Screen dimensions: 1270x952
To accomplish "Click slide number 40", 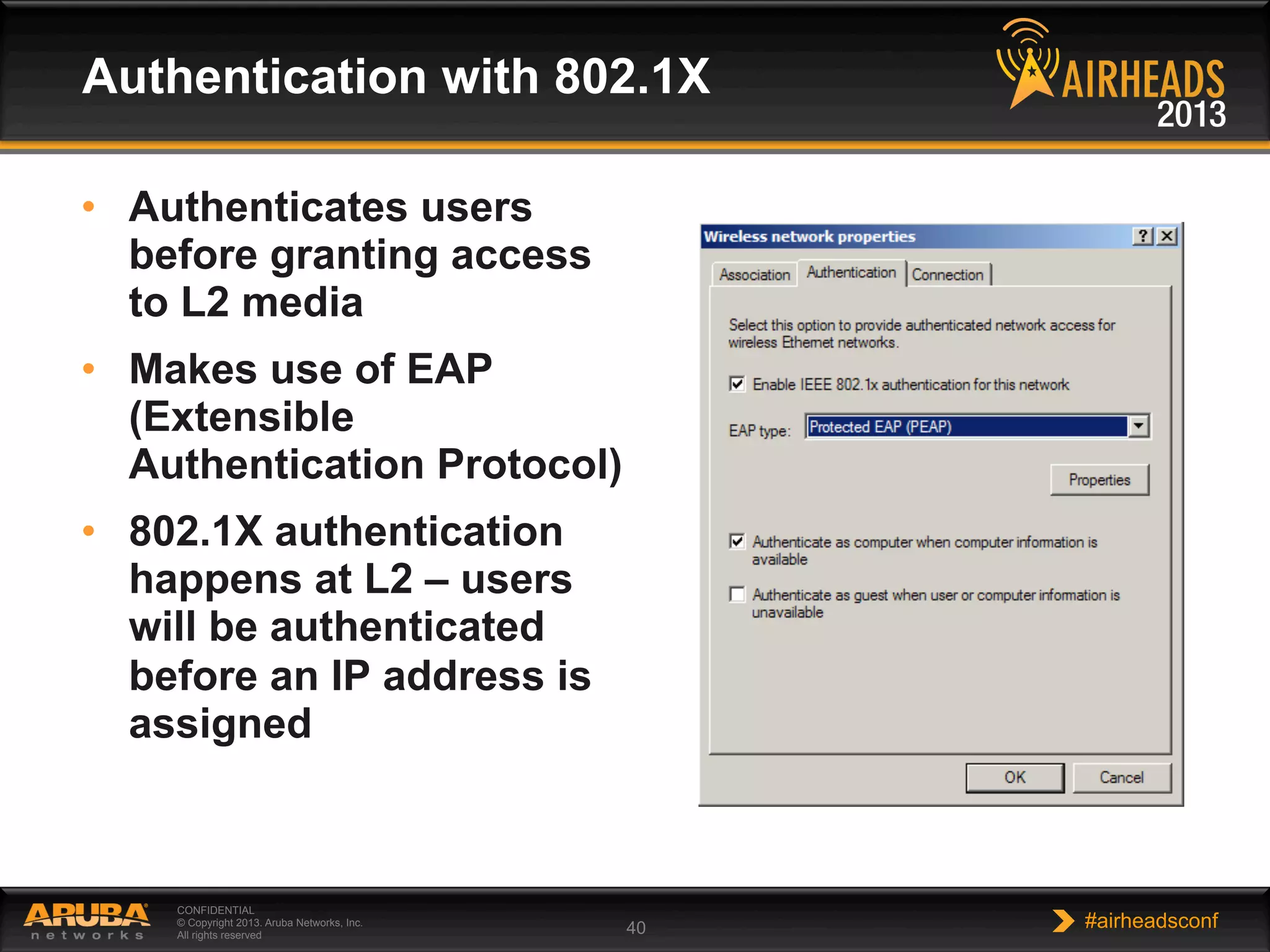I will [x=636, y=928].
